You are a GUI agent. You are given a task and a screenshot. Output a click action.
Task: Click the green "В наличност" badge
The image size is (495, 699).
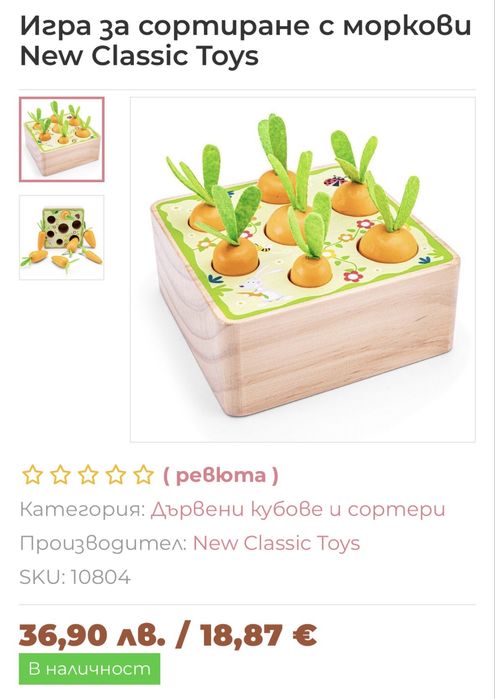point(89,669)
